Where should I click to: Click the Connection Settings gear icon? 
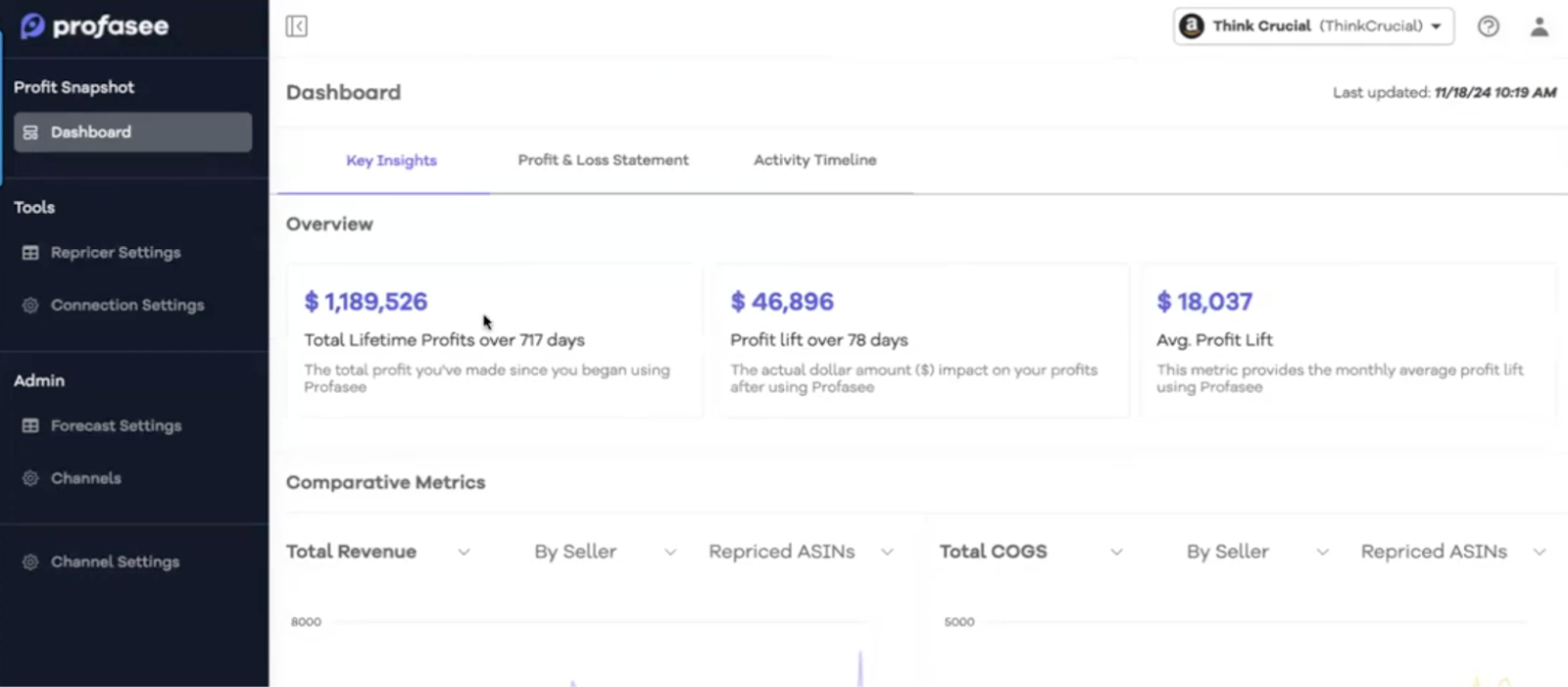pos(30,306)
